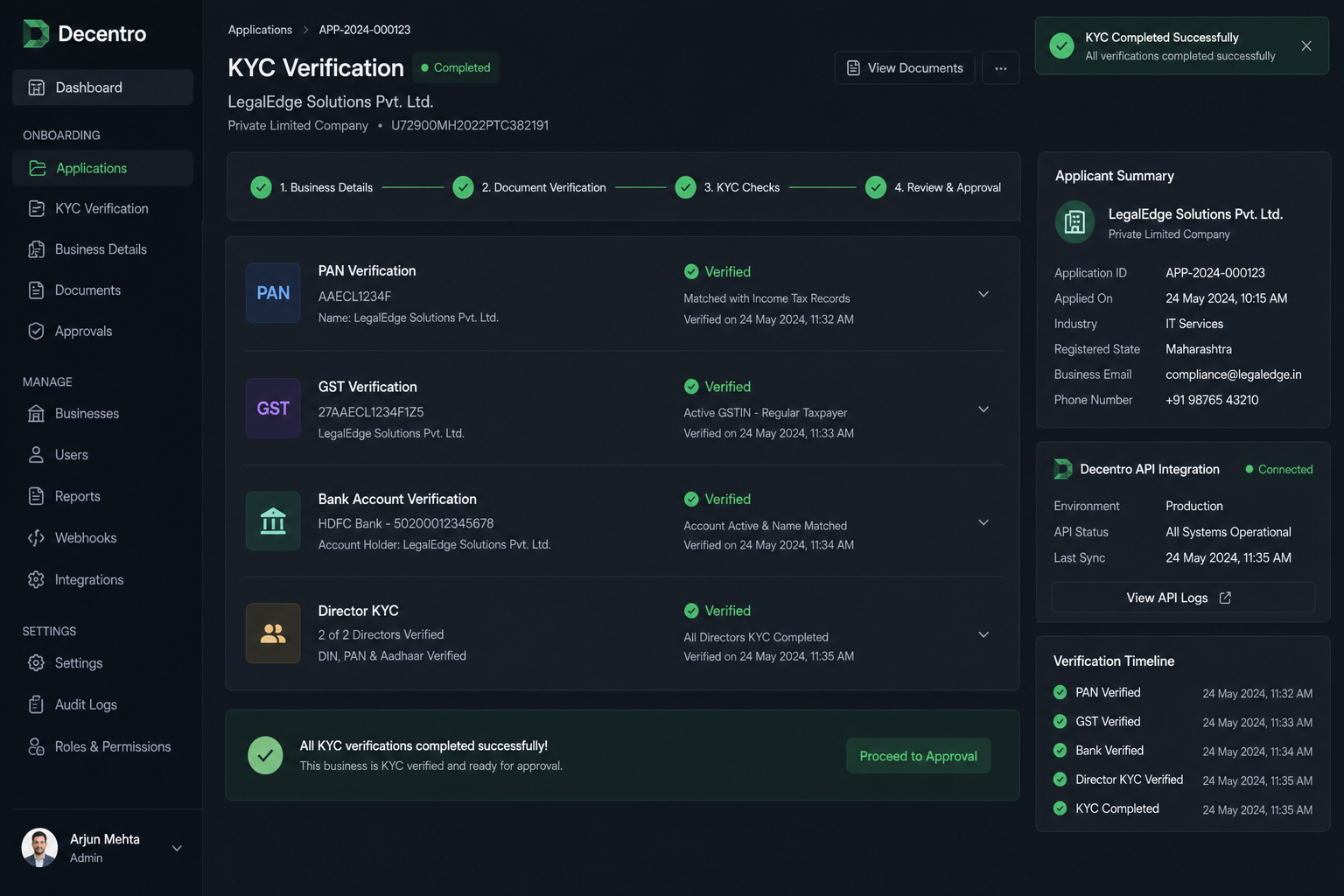1344x896 pixels.
Task: Click the Applications folder icon
Action: pyautogui.click(x=37, y=168)
